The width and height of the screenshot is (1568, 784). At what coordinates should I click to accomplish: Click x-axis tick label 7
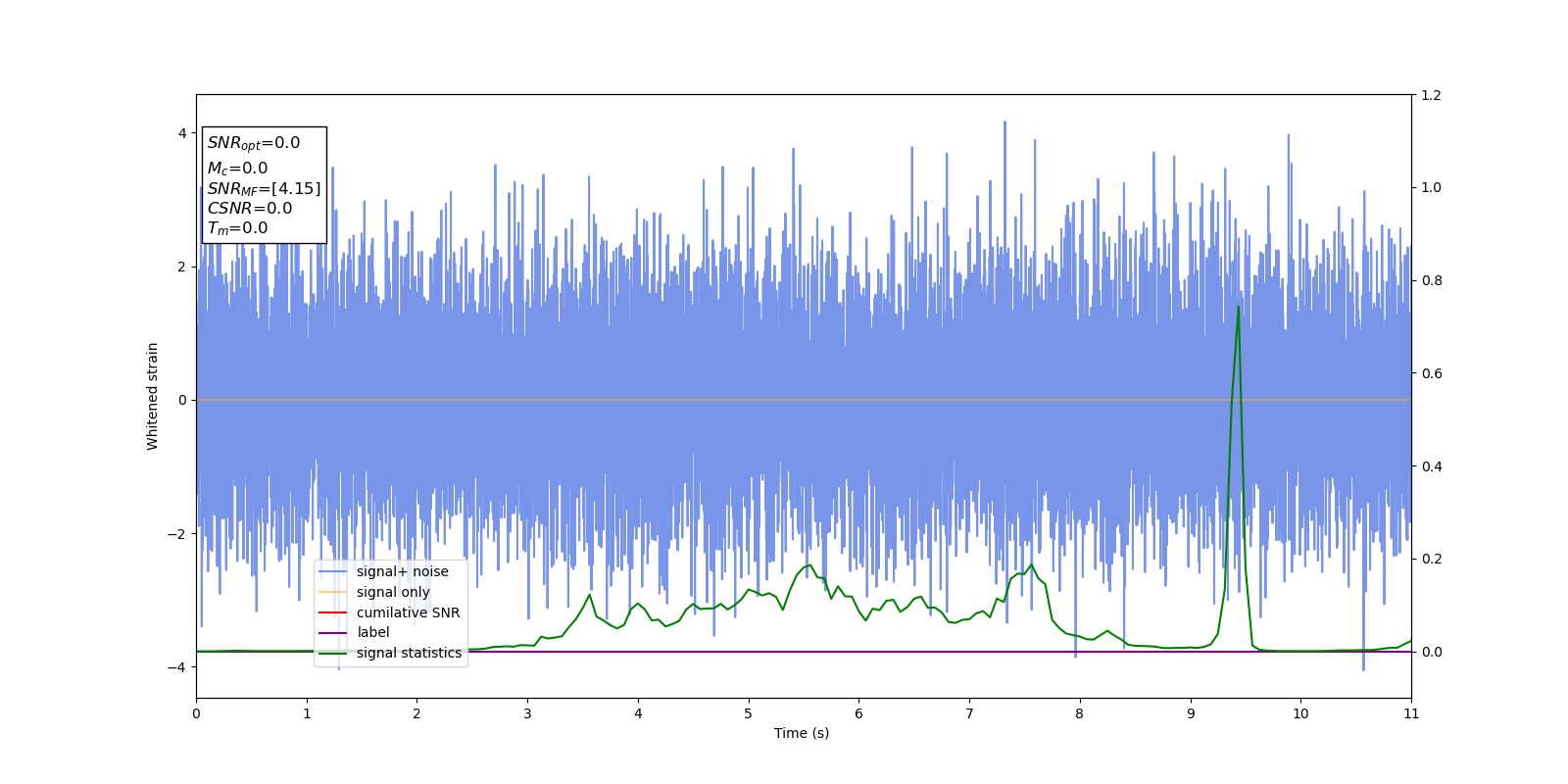coord(969,714)
